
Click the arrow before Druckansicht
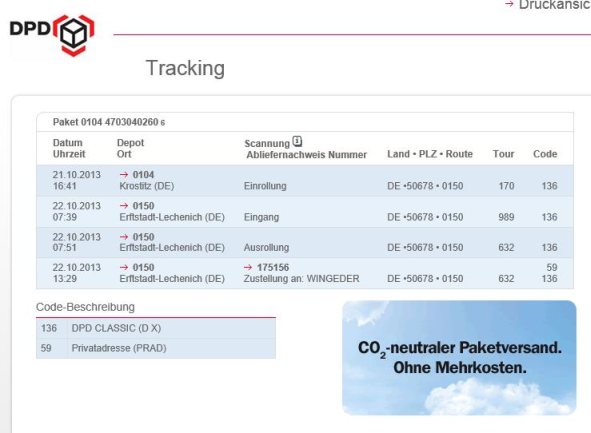point(509,4)
